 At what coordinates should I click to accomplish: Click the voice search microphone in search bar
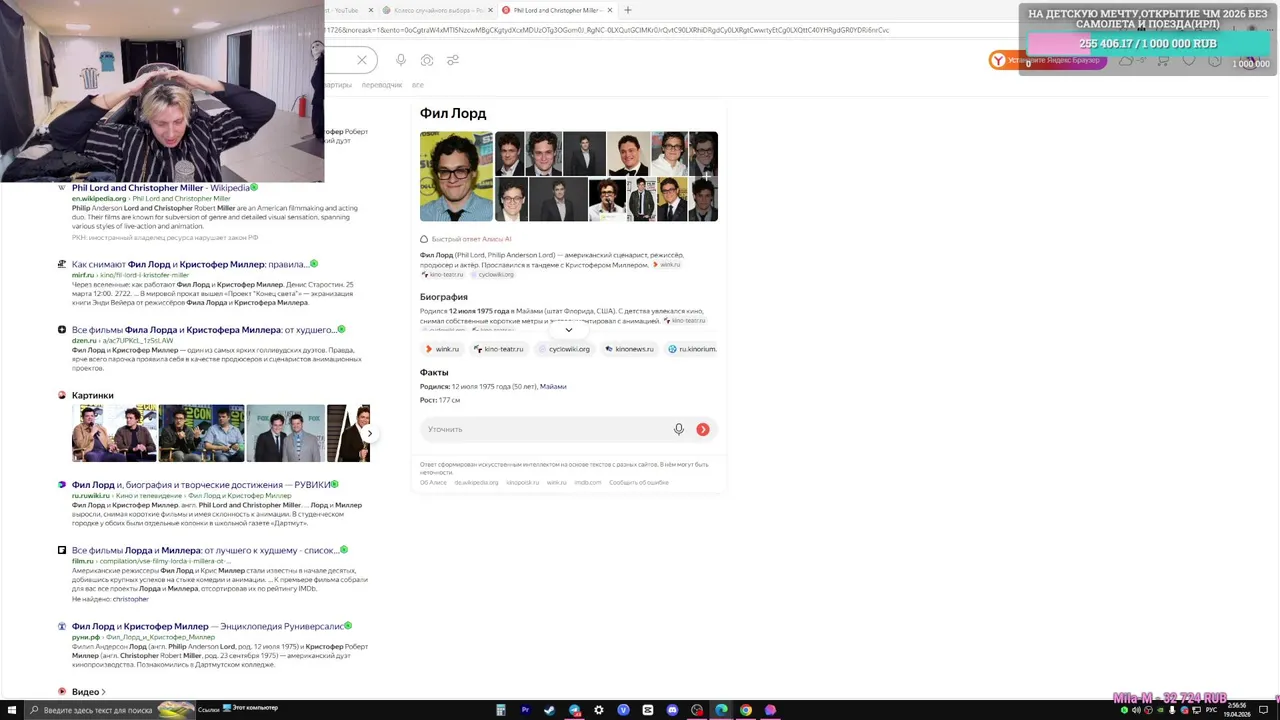point(401,60)
